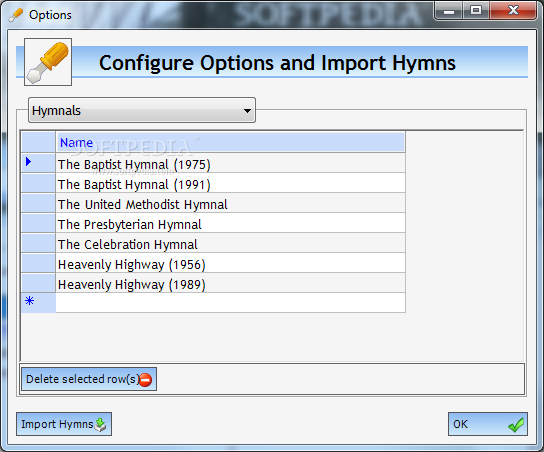The height and width of the screenshot is (452, 544).
Task: Select The Baptist Hymnal (1975) cell
Action: (x=230, y=163)
